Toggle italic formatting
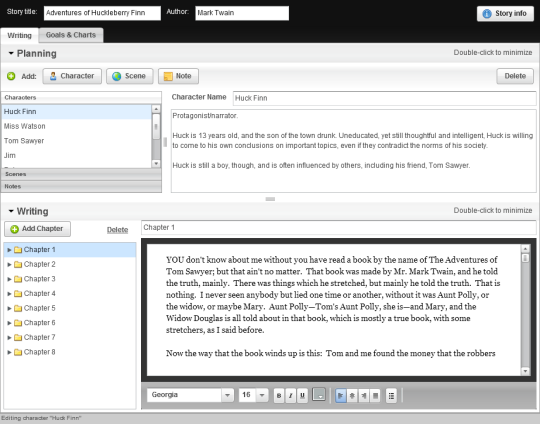Screen dimensions: 540x424 (290, 396)
